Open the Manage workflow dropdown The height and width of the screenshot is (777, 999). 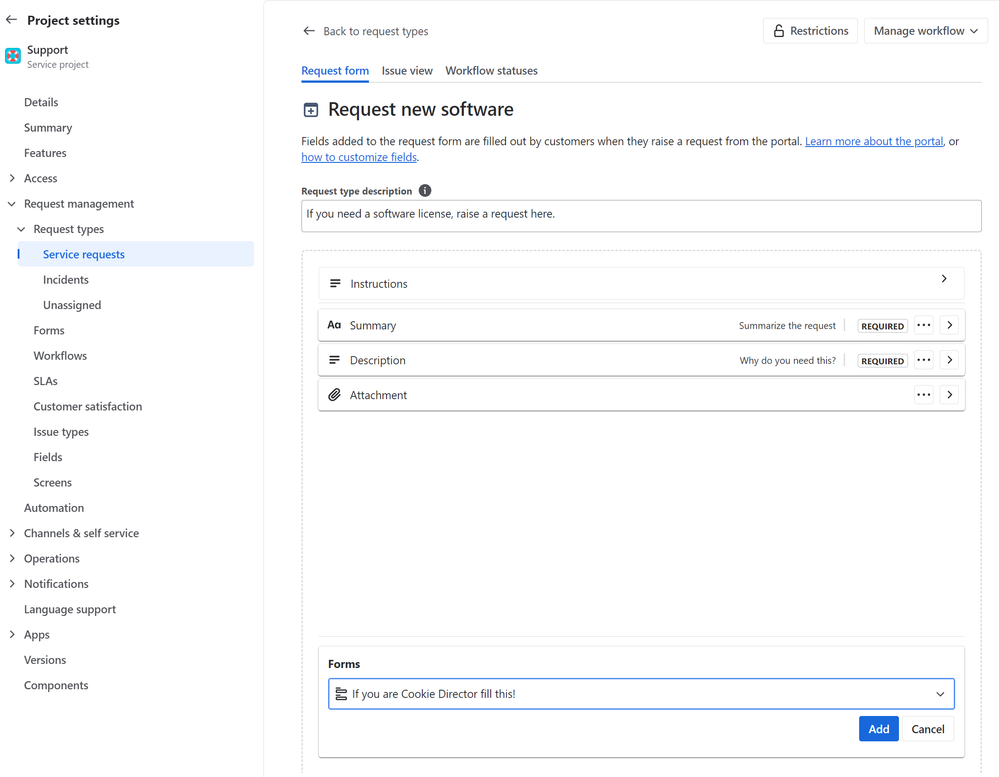[x=925, y=30]
